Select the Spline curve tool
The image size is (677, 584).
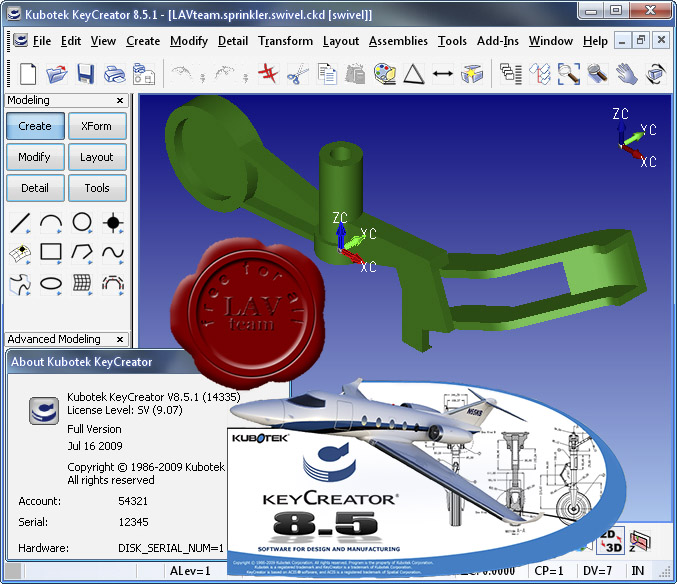tap(113, 253)
